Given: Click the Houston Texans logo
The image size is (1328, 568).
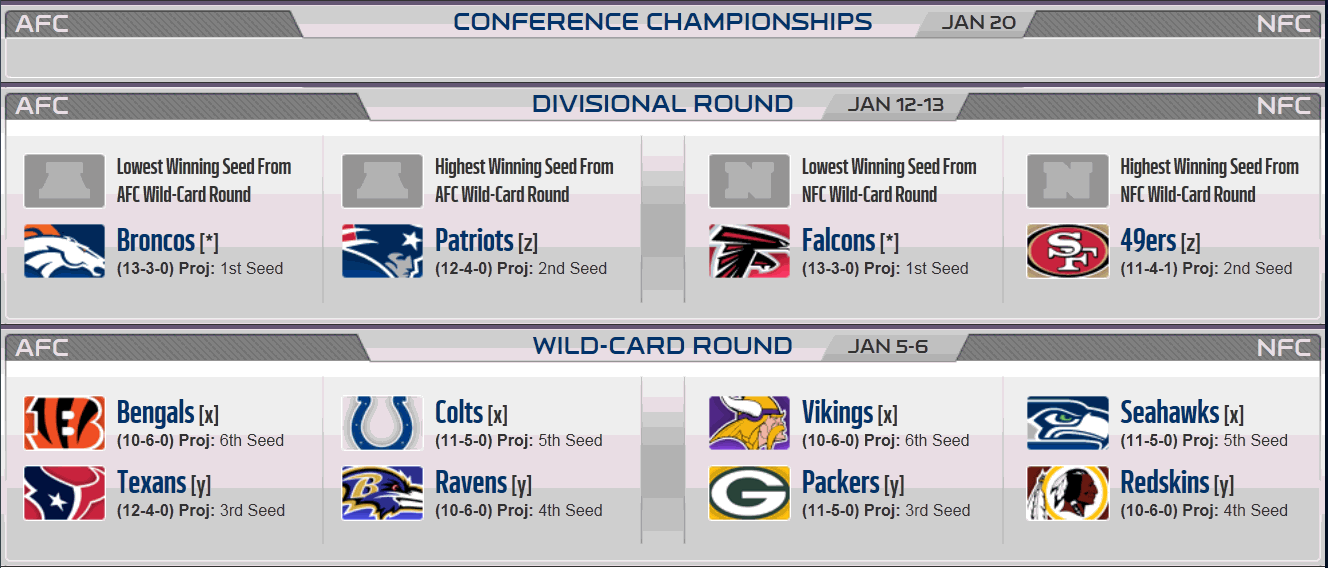Looking at the screenshot, I should point(64,493).
